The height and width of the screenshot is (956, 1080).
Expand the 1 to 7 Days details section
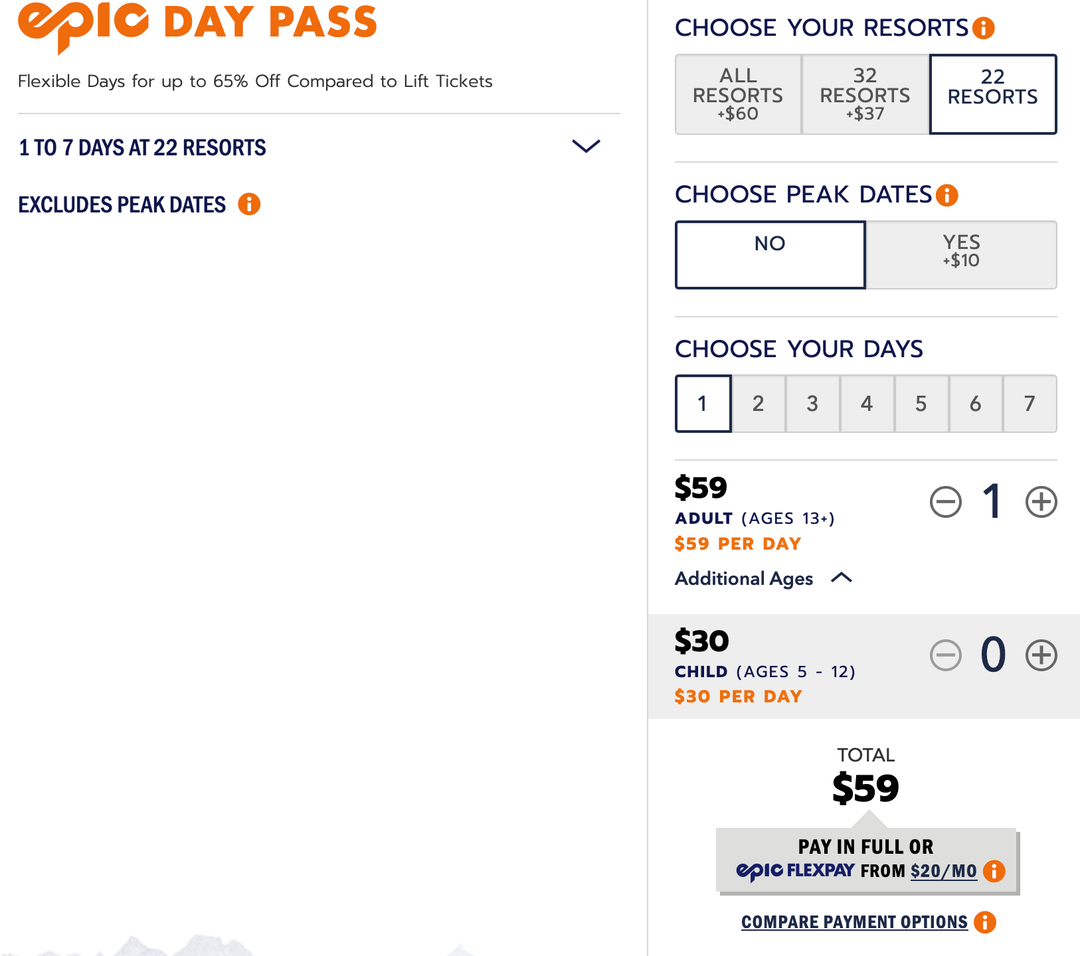click(x=586, y=146)
